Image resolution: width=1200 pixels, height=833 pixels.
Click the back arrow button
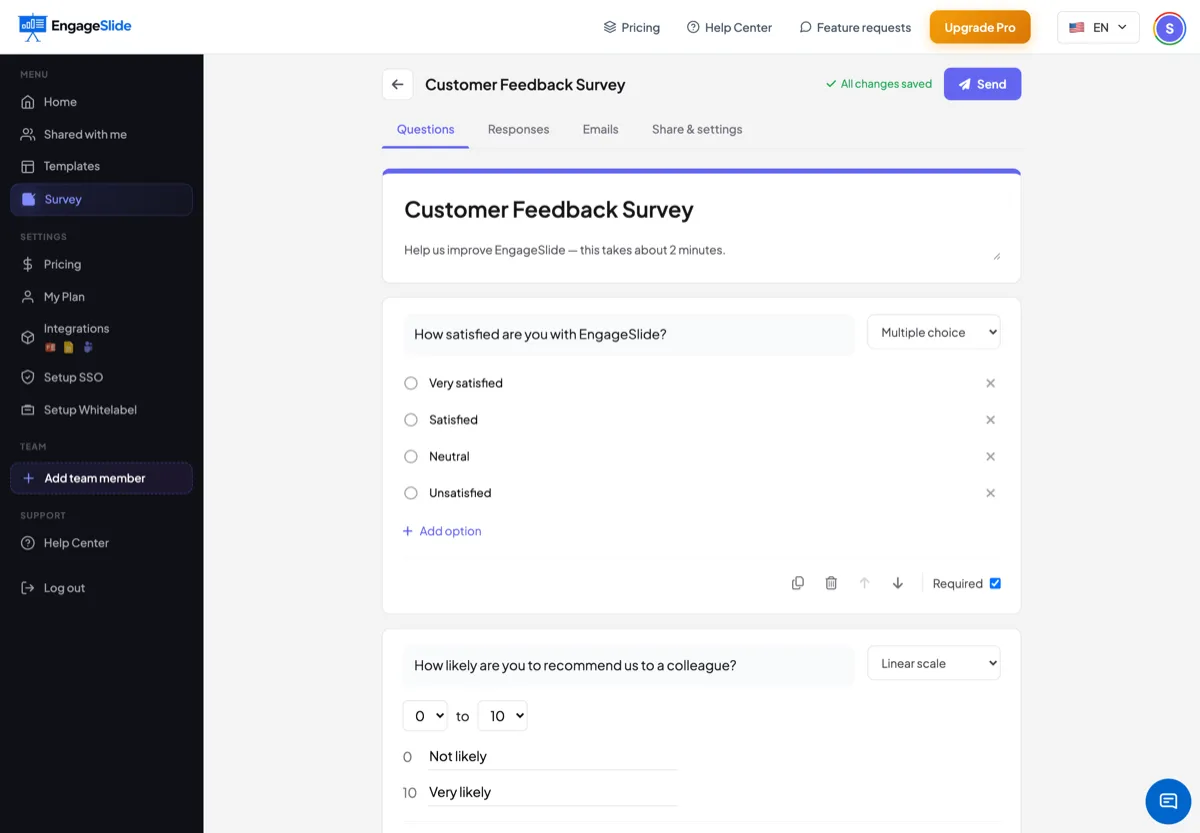[x=397, y=84]
